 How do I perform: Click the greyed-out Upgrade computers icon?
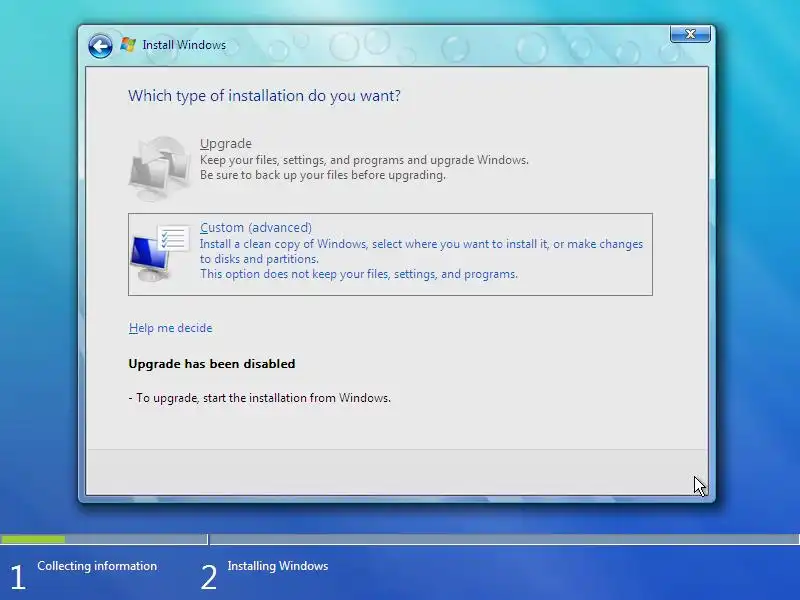point(159,168)
